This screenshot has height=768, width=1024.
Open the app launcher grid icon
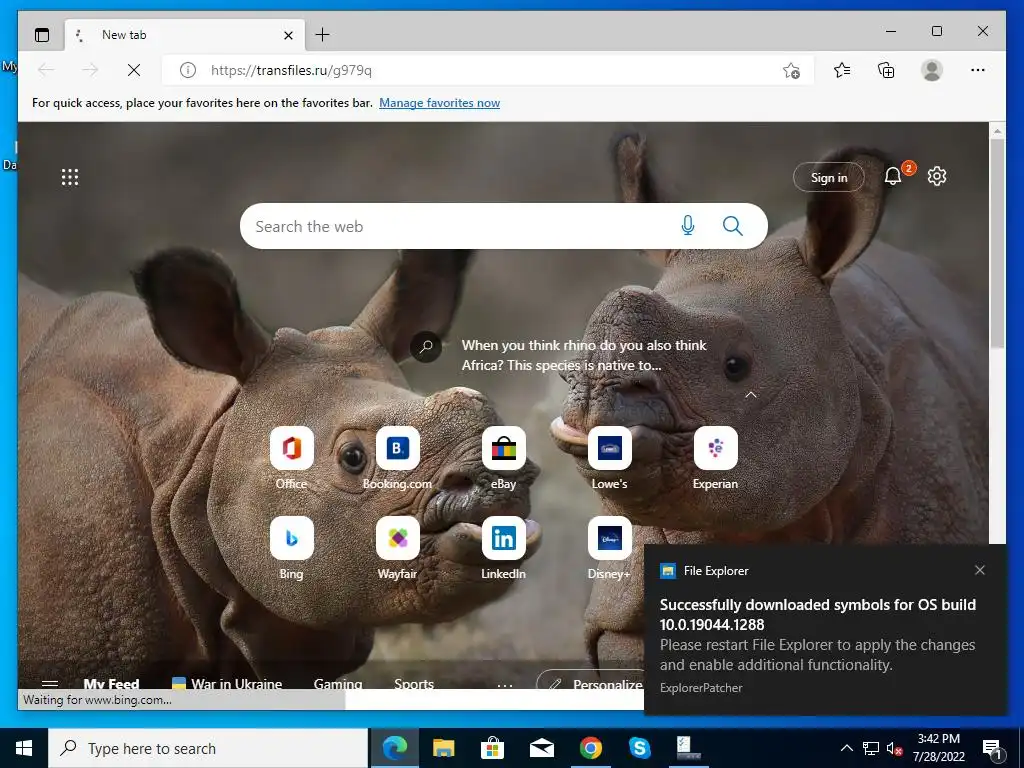coord(70,177)
